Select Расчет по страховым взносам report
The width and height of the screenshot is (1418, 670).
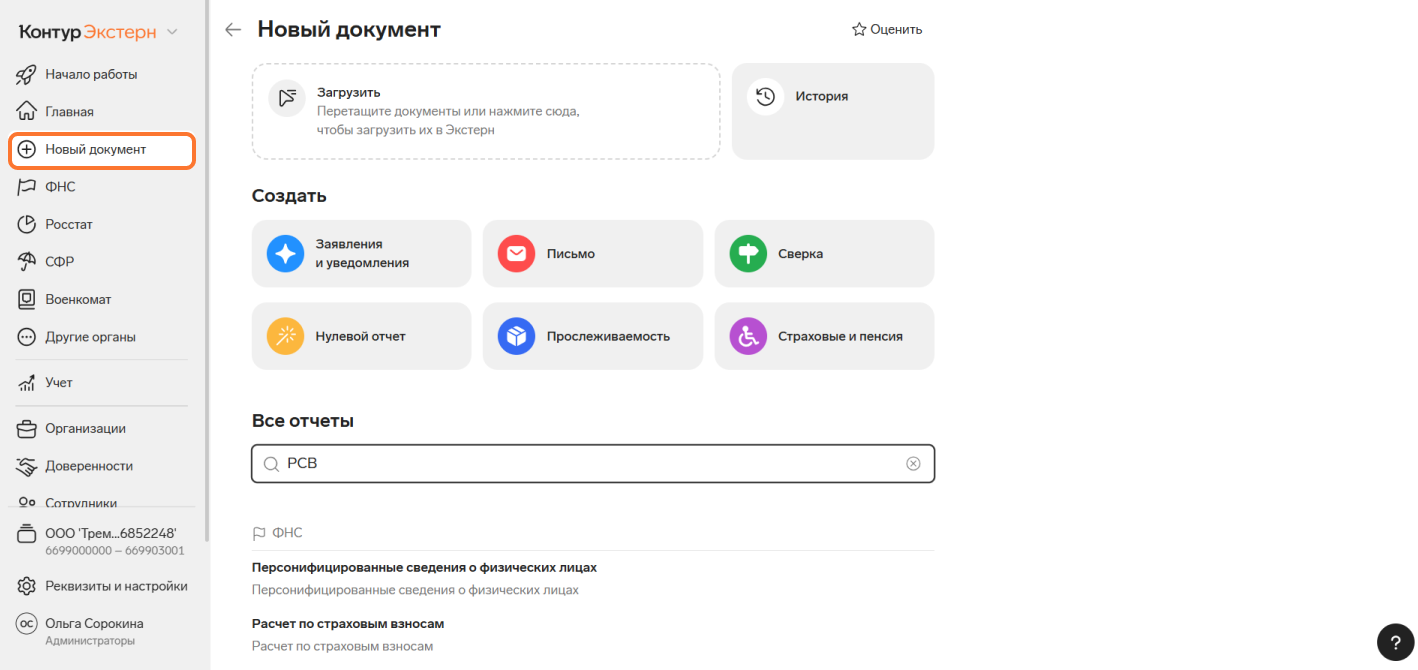click(348, 624)
